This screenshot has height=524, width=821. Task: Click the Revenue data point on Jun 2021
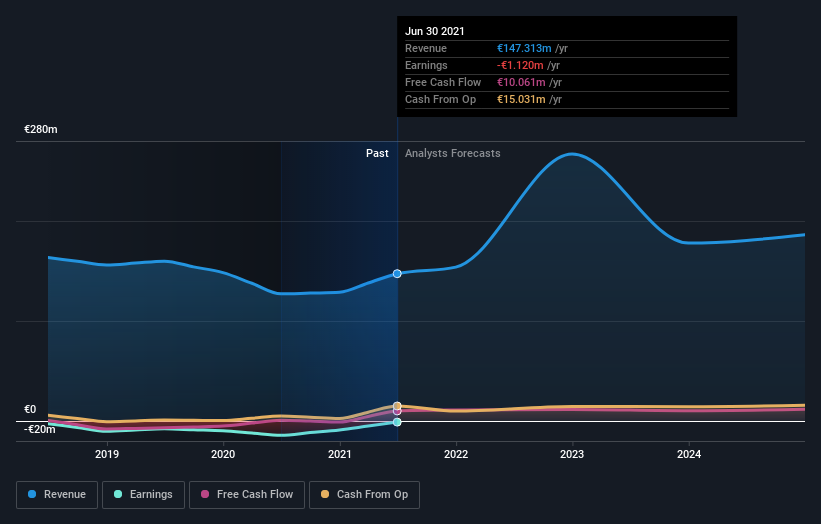(397, 274)
